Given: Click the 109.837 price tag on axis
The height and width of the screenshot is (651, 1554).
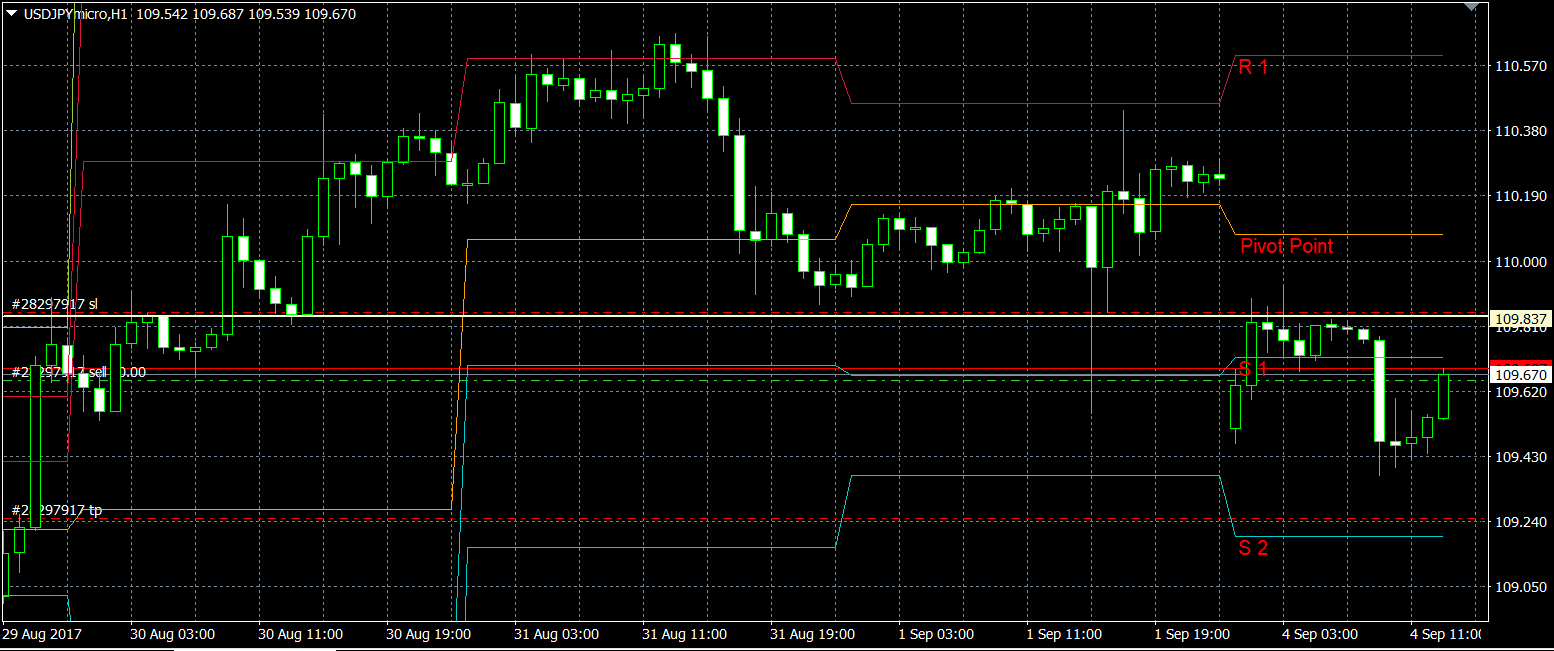Looking at the screenshot, I should [1520, 319].
